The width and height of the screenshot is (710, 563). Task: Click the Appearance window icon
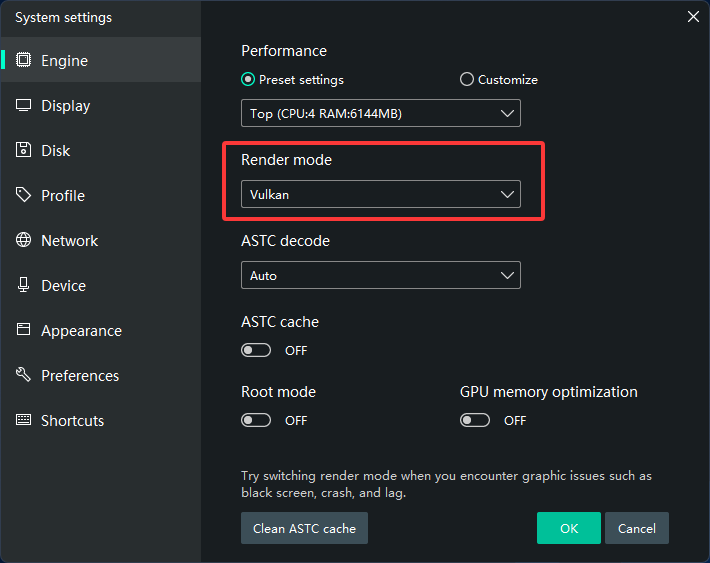click(24, 330)
